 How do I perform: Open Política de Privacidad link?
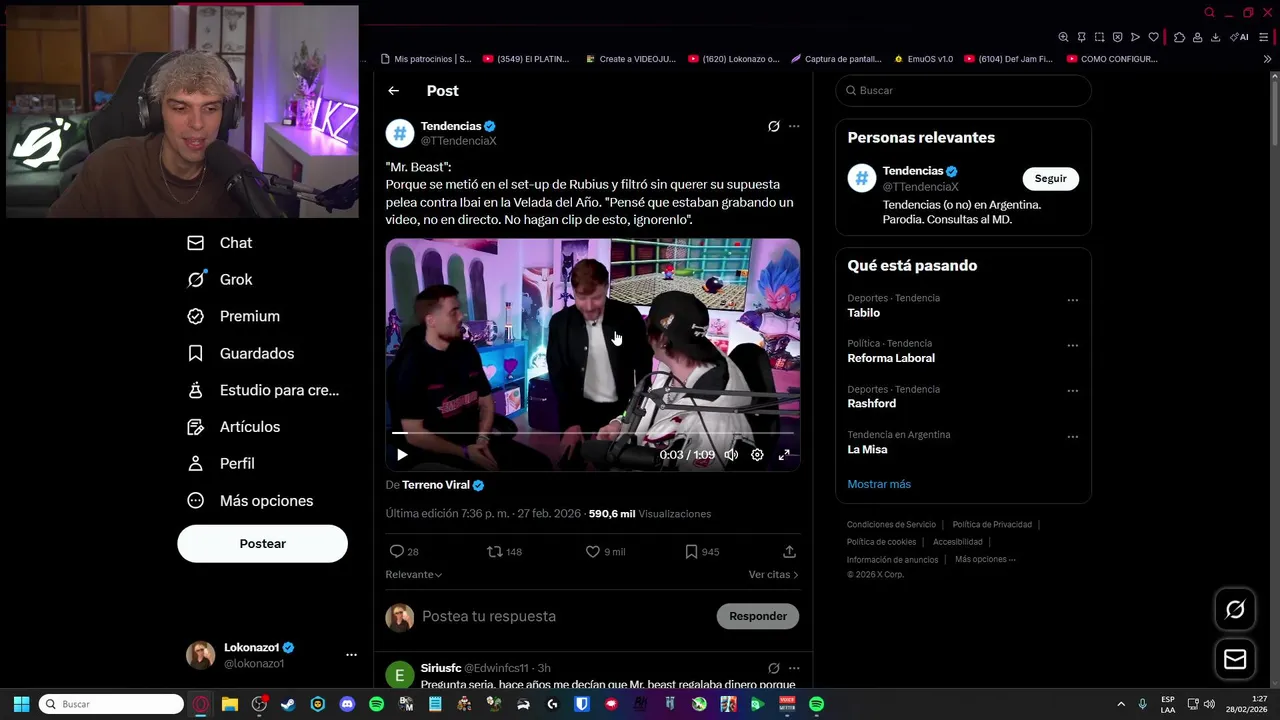tap(992, 525)
